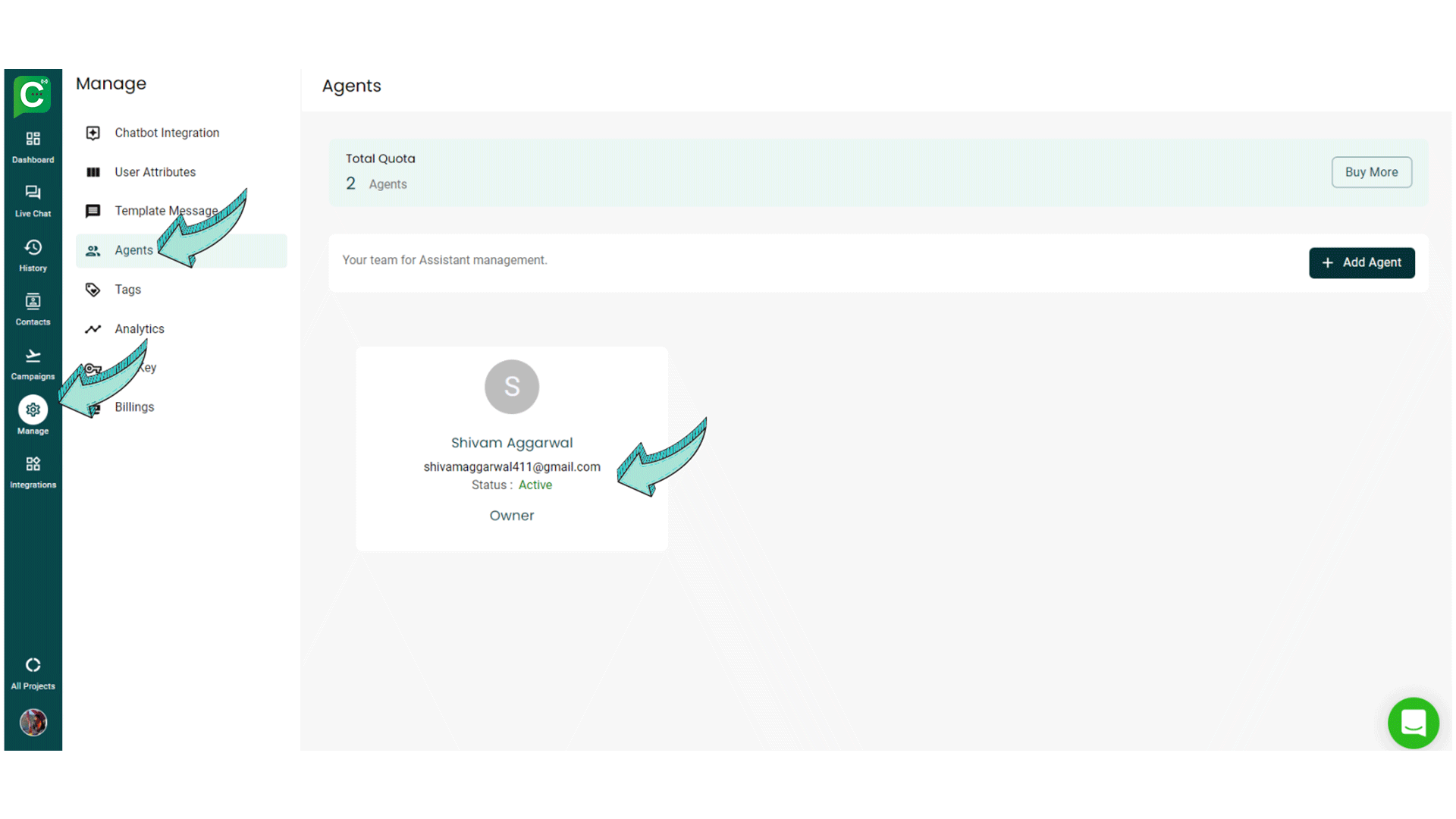Screen dimensions: 1456x819
Task: Click Shivam Aggarwal's avatar circle
Action: 512,387
